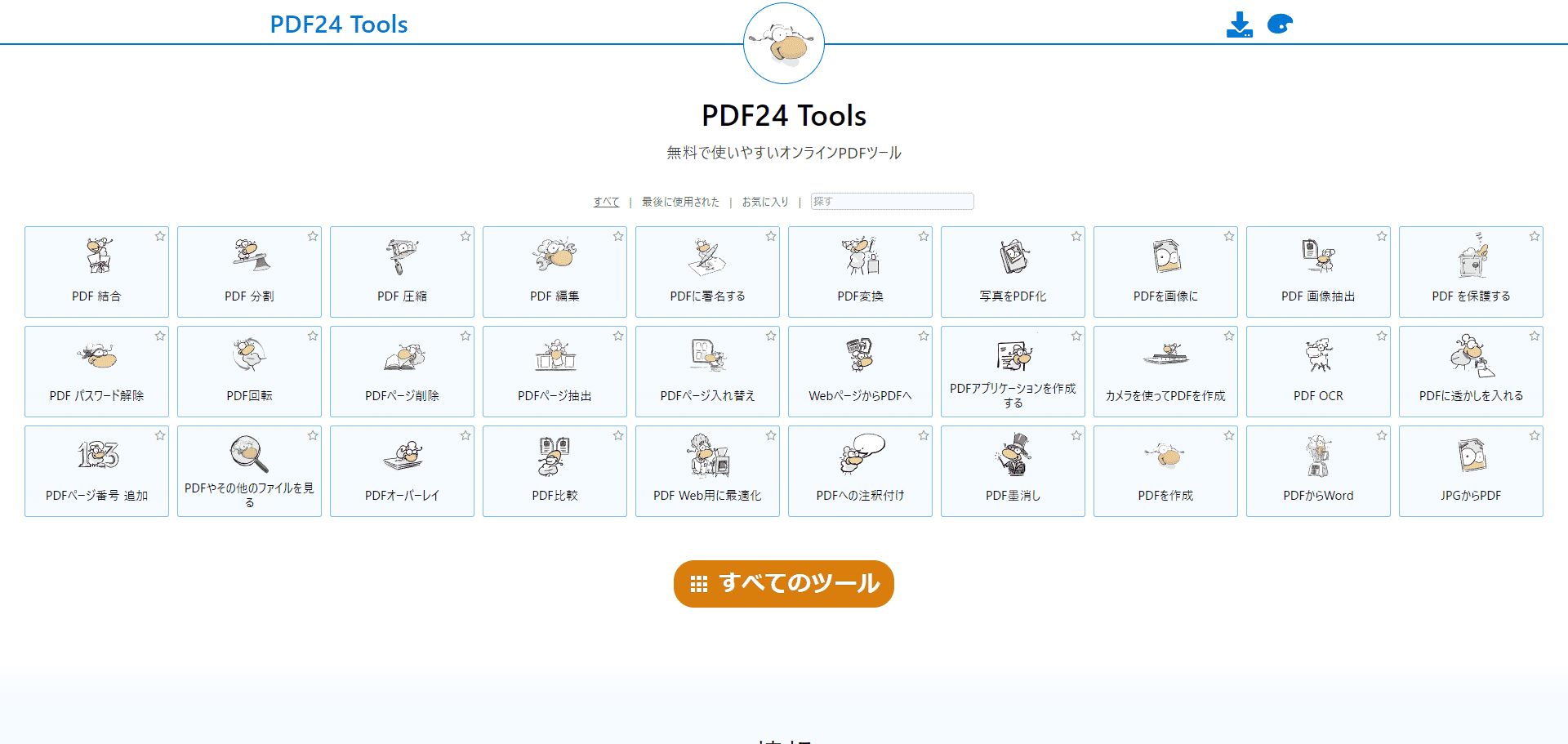Favorite the PDF 分割 tile via star
This screenshot has width=1568, height=744.
coord(313,236)
